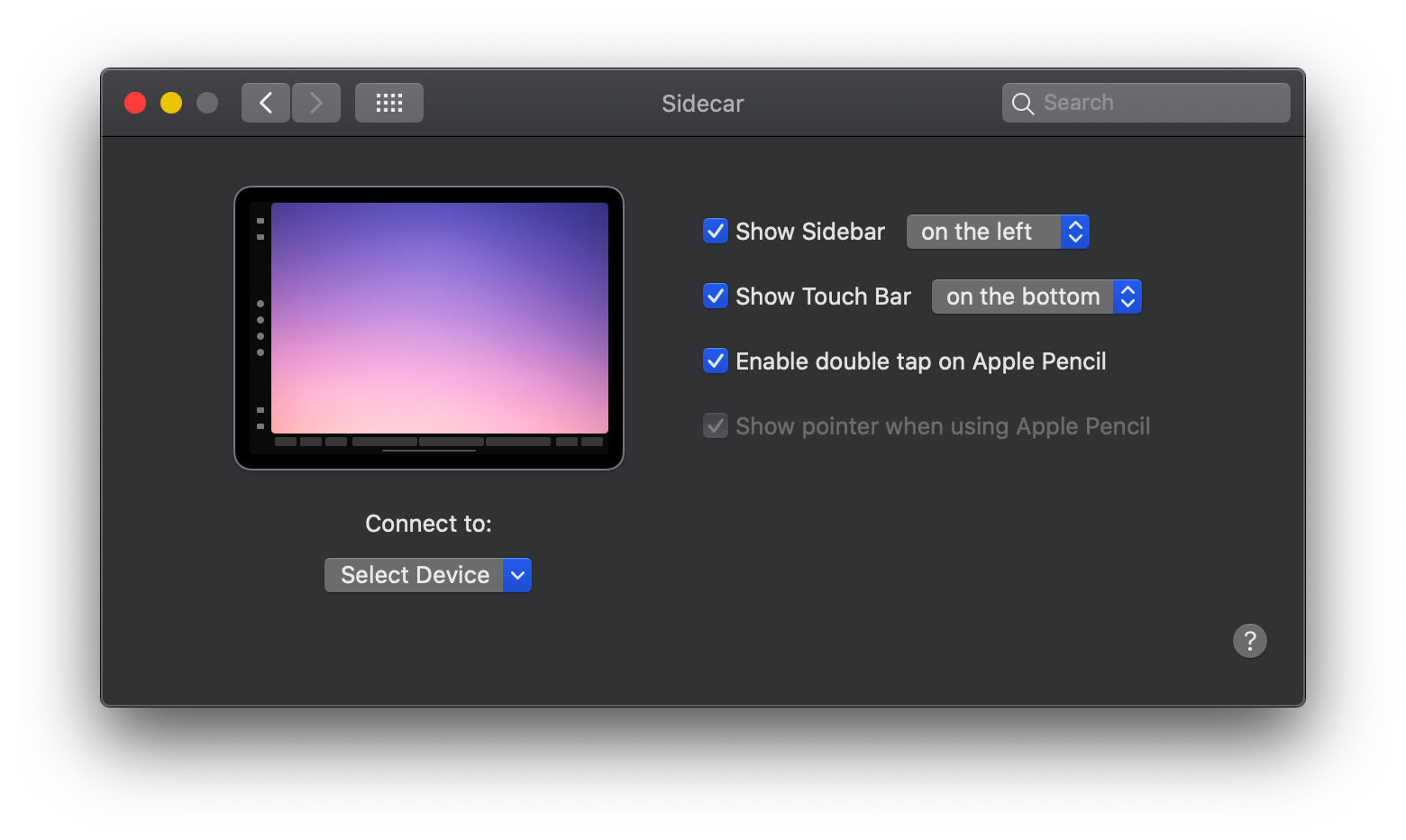The height and width of the screenshot is (840, 1406).
Task: Expand the Select Device dropdown
Action: pos(428,575)
